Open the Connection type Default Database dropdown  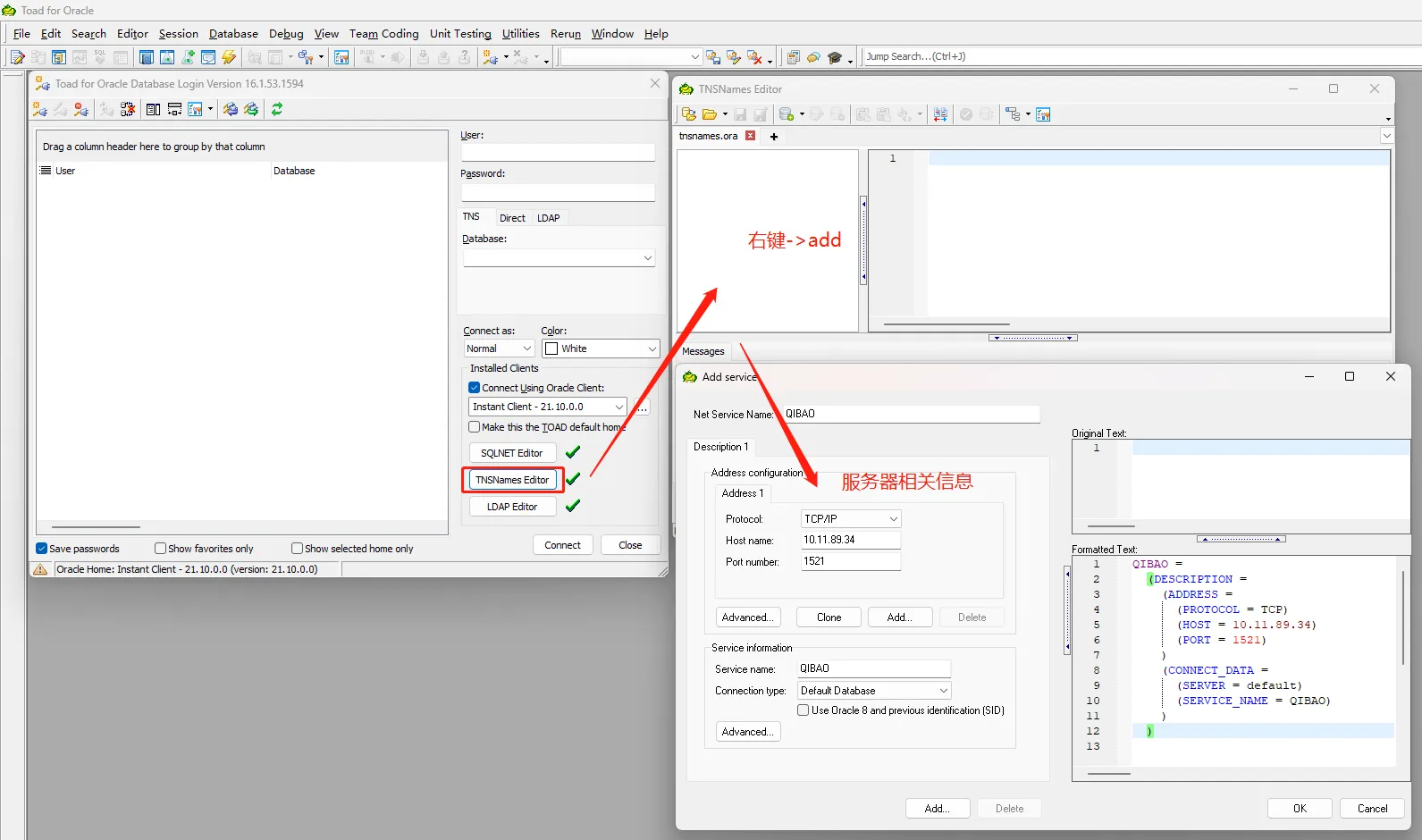943,691
